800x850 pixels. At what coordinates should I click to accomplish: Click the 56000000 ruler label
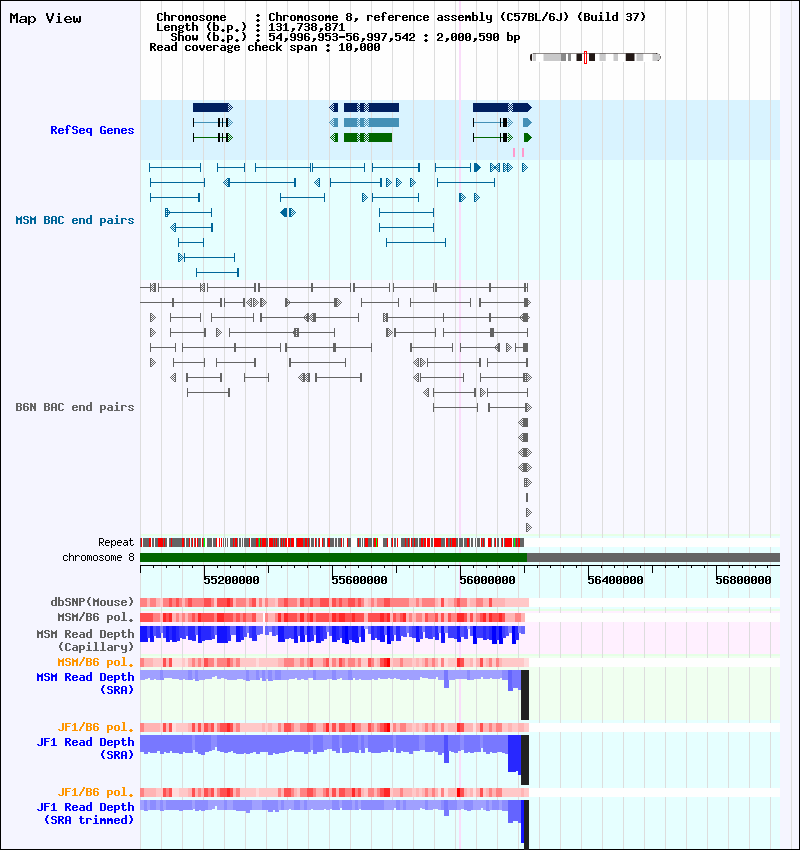click(487, 580)
